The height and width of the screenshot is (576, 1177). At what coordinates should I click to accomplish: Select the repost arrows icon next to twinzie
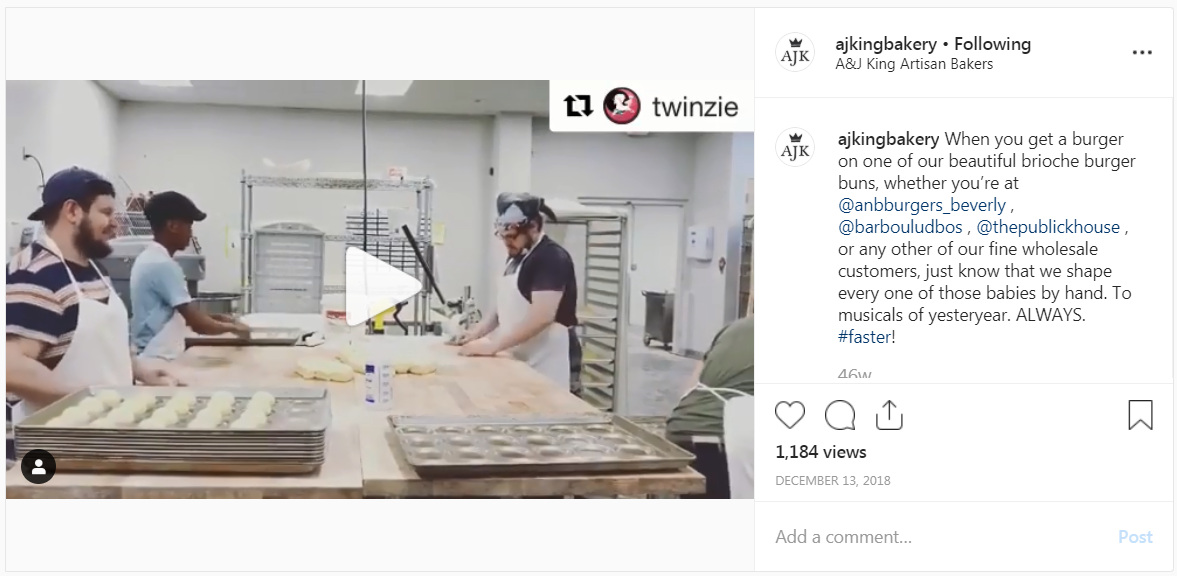(577, 106)
